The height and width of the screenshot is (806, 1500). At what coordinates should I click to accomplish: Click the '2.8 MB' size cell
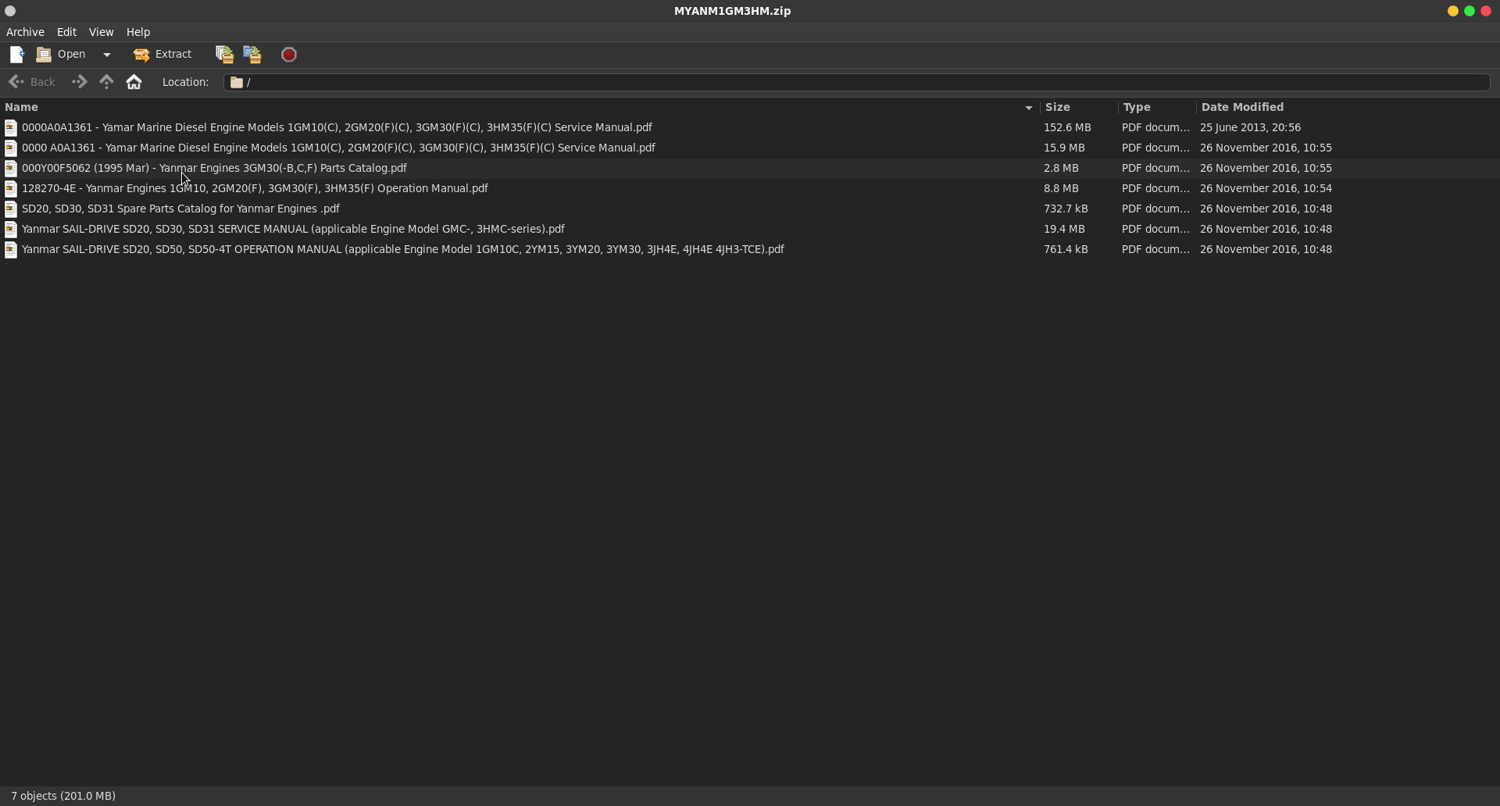(1061, 168)
